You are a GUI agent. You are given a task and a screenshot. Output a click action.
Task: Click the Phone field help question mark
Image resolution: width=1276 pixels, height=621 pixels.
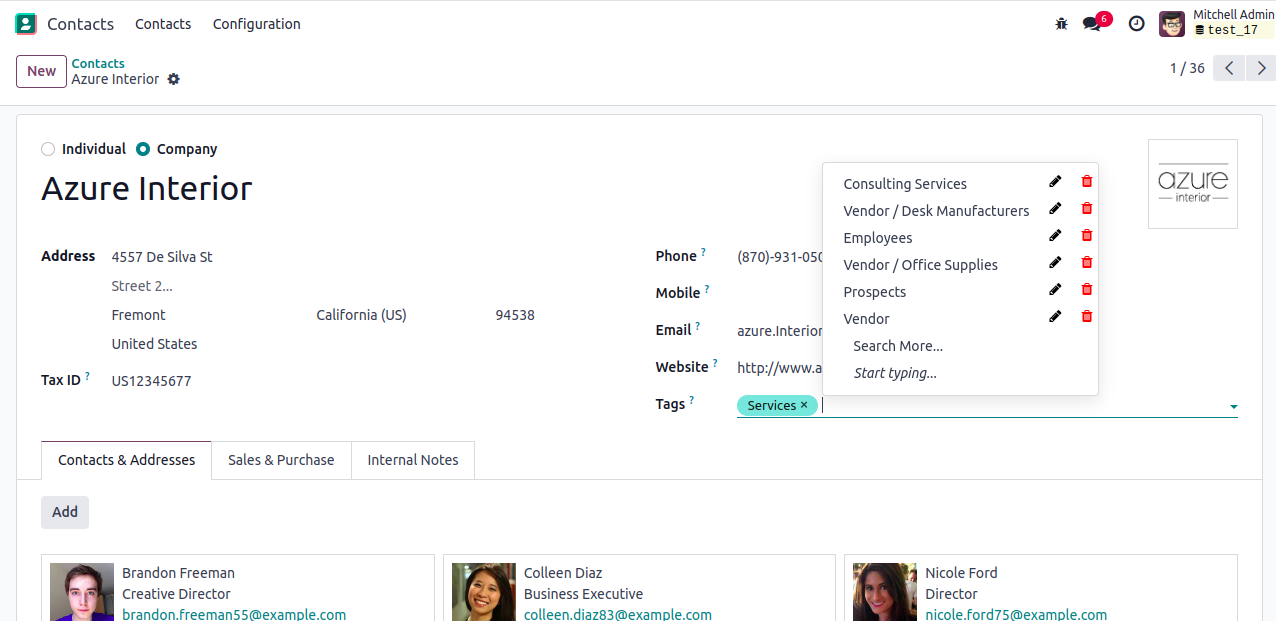coord(703,252)
